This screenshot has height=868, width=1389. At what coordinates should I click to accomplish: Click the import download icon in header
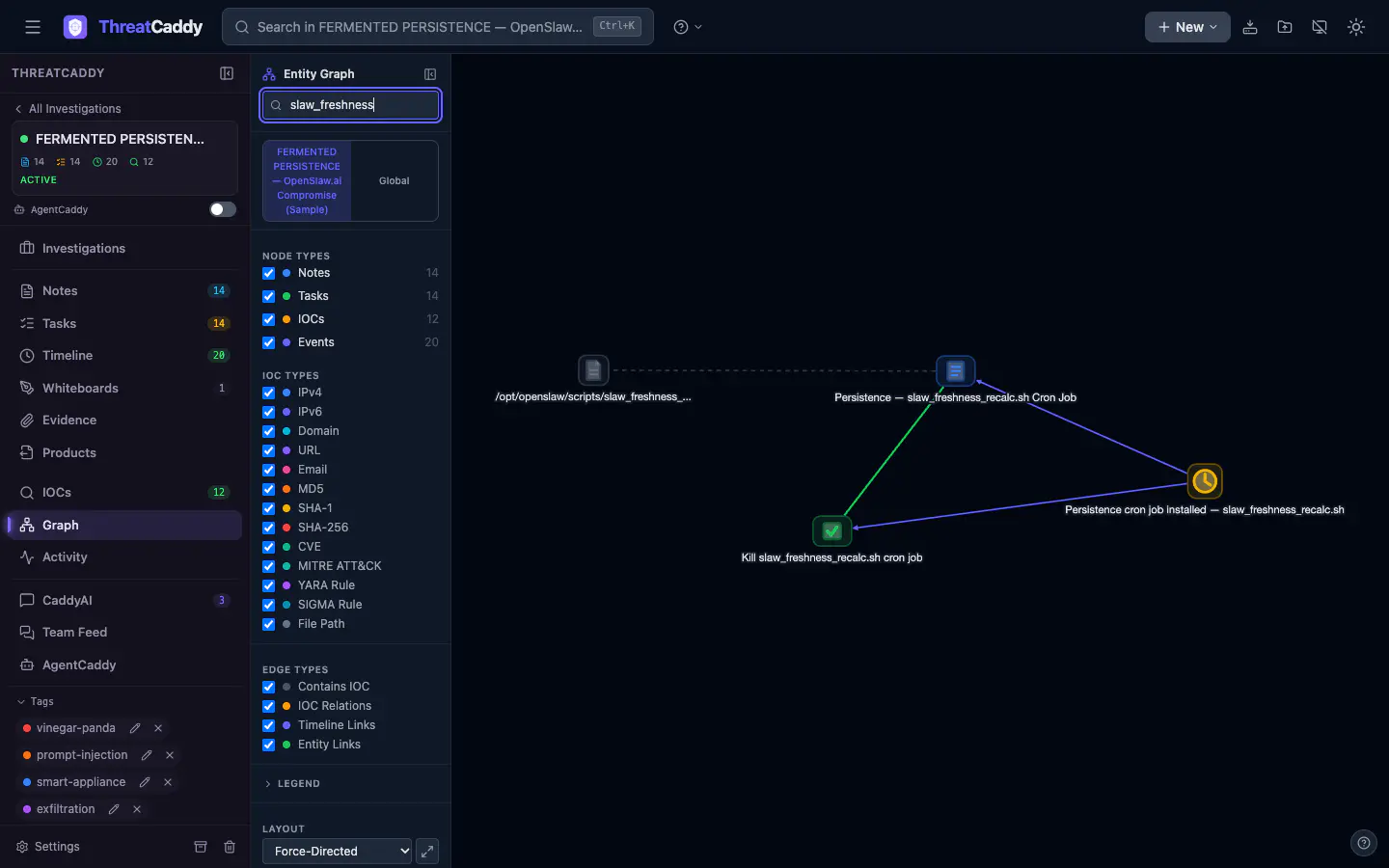coord(1250,27)
